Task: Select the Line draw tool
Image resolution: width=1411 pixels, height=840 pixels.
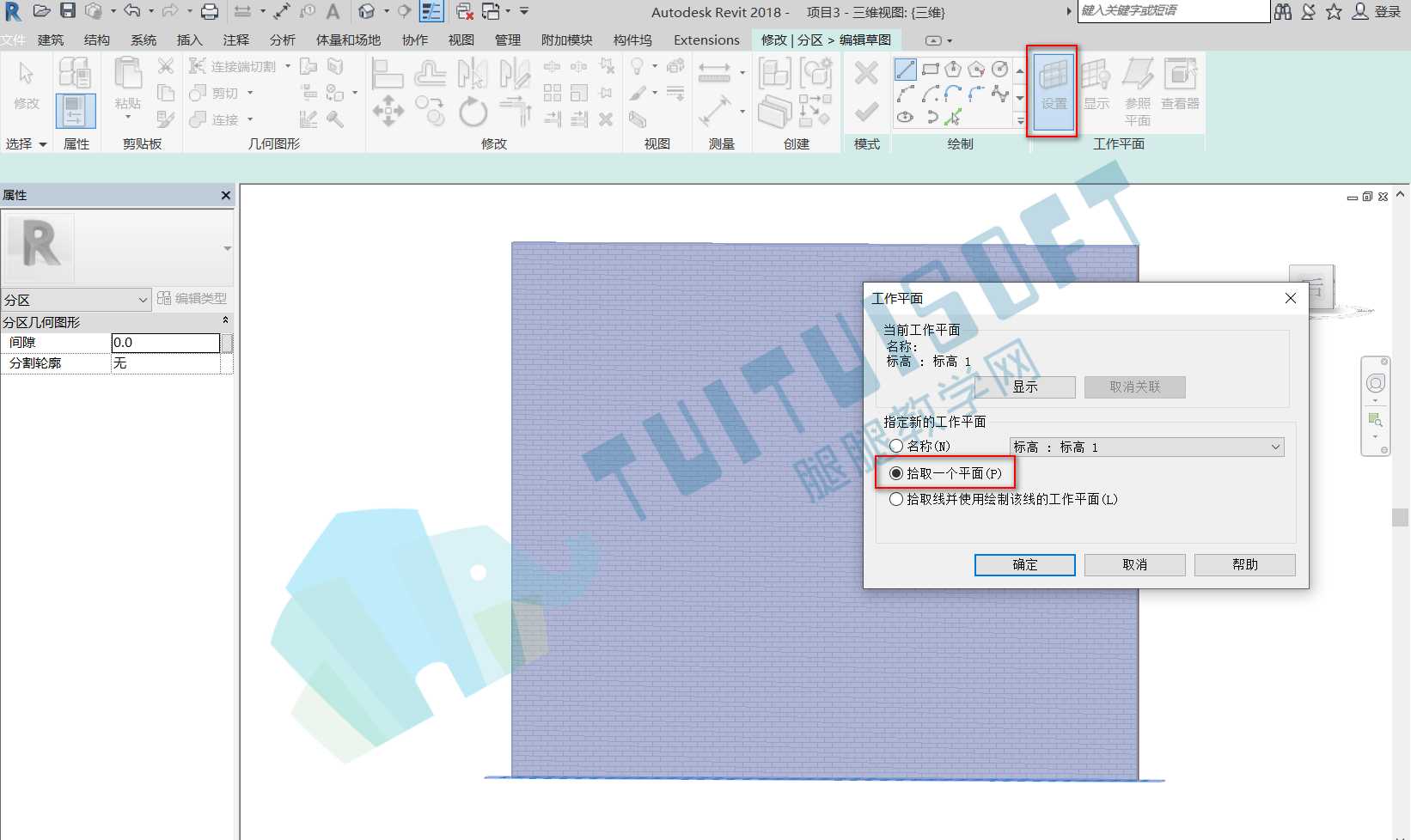Action: 906,70
